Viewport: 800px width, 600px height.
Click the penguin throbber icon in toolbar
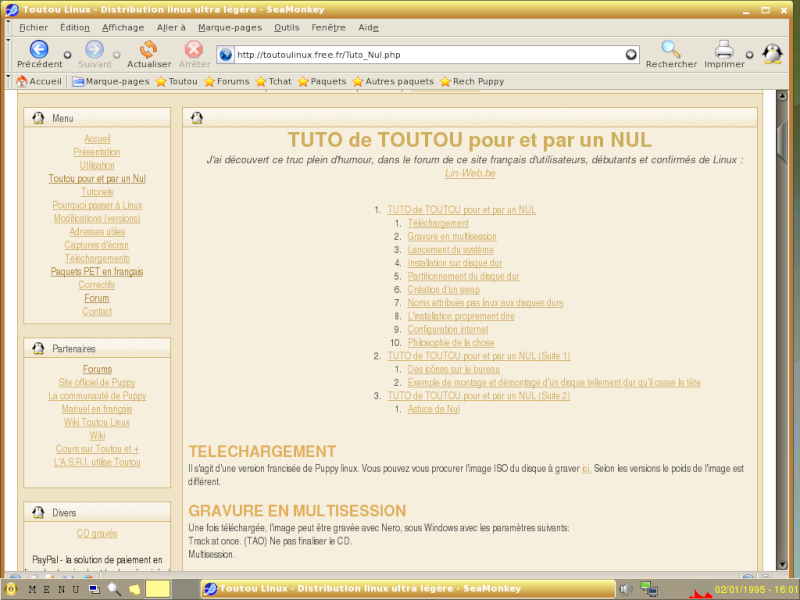772,54
